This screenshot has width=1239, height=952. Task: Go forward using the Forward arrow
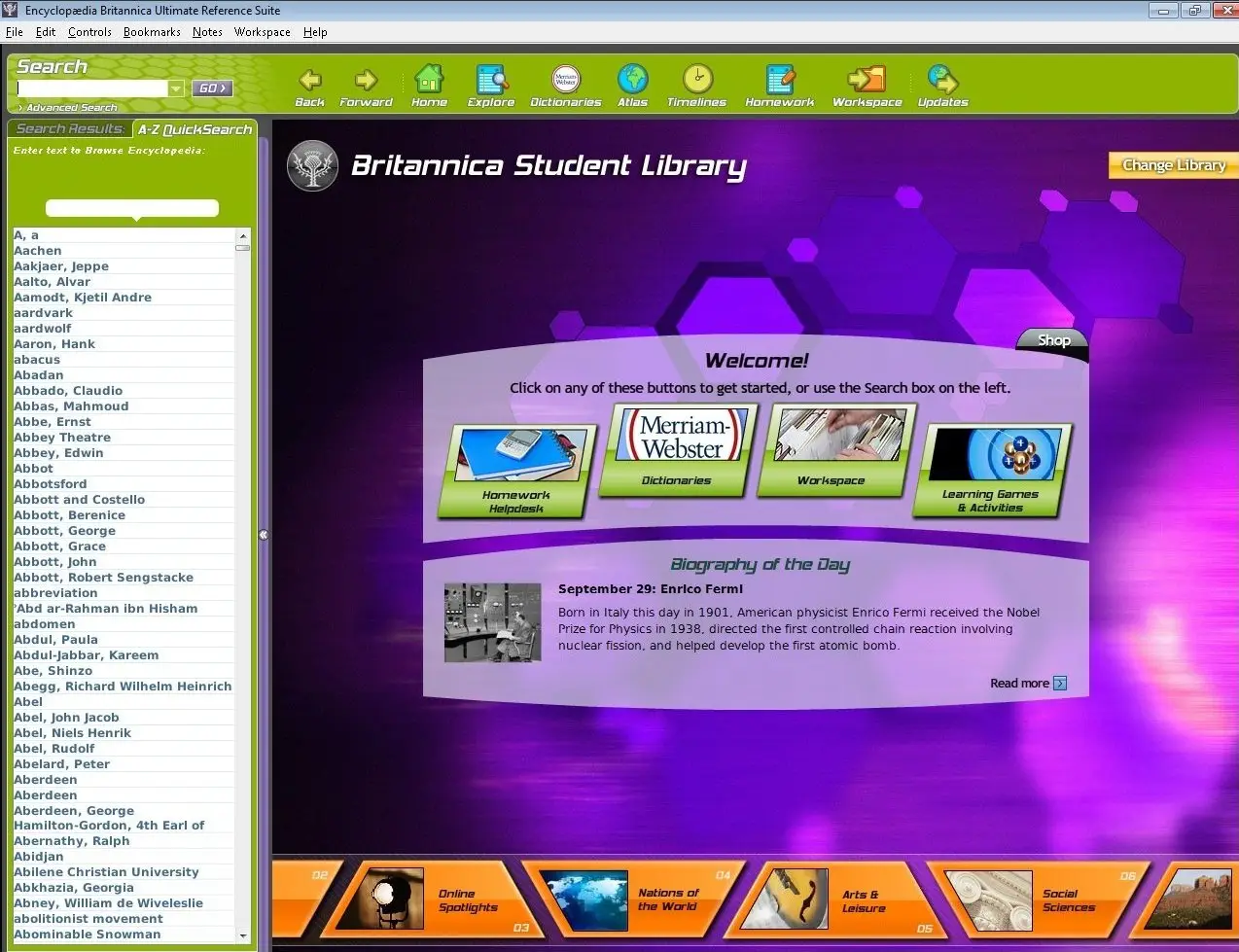click(x=366, y=86)
